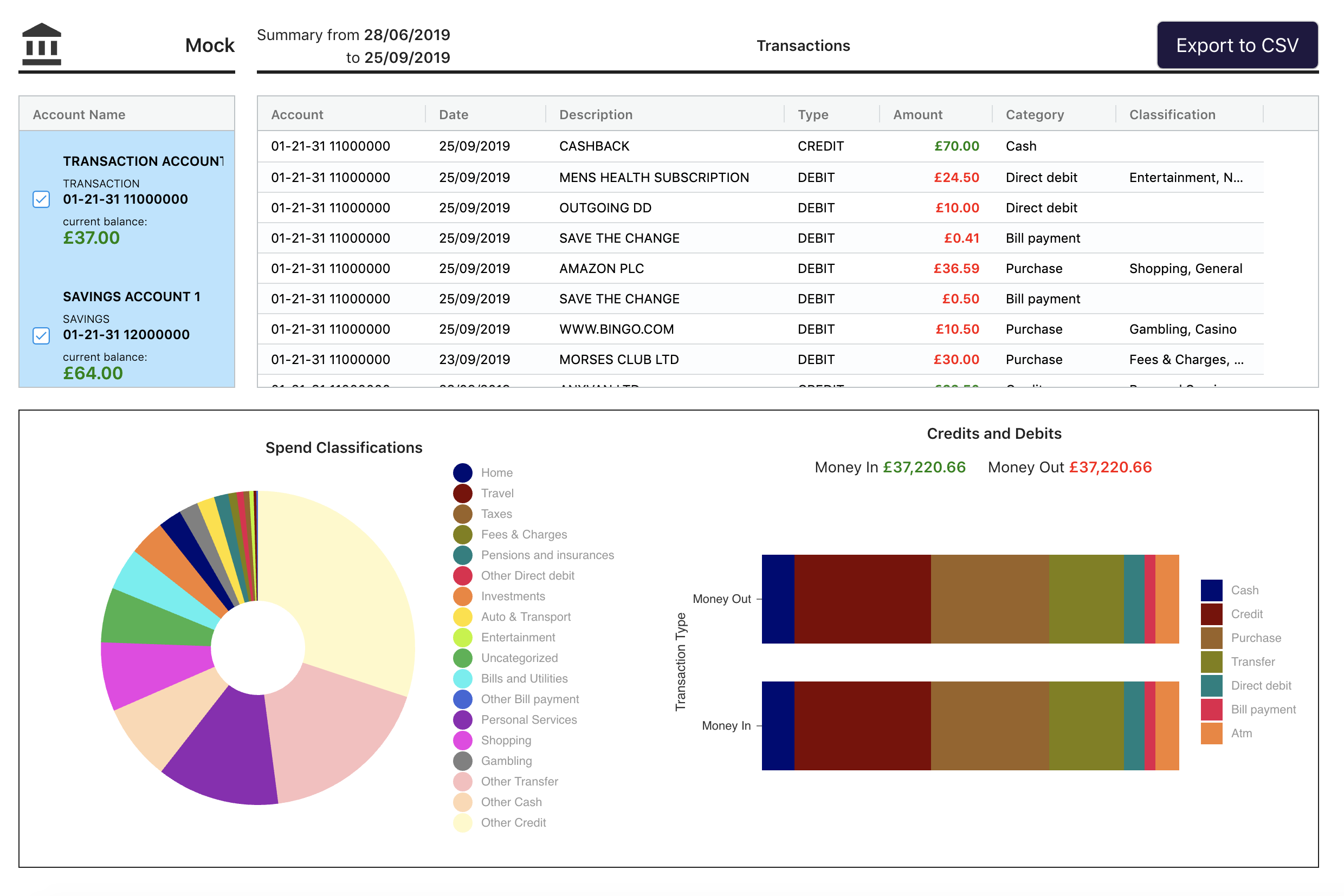Toggle Personal Services legend marker
1344x896 pixels.
point(462,719)
